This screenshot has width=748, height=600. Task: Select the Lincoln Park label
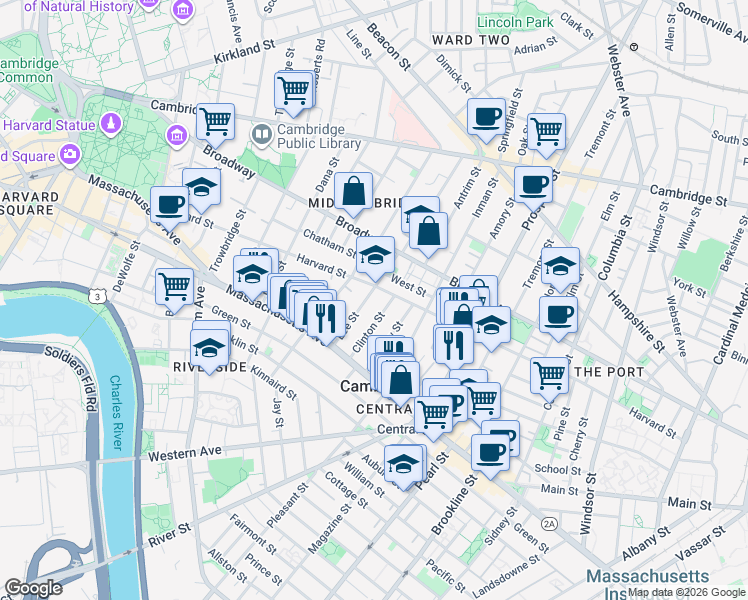click(x=515, y=22)
